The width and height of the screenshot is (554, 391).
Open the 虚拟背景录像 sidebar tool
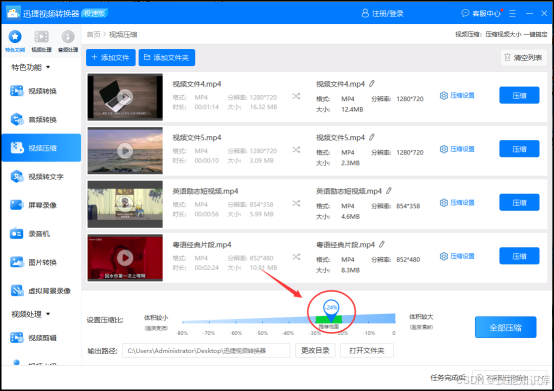(x=41, y=291)
